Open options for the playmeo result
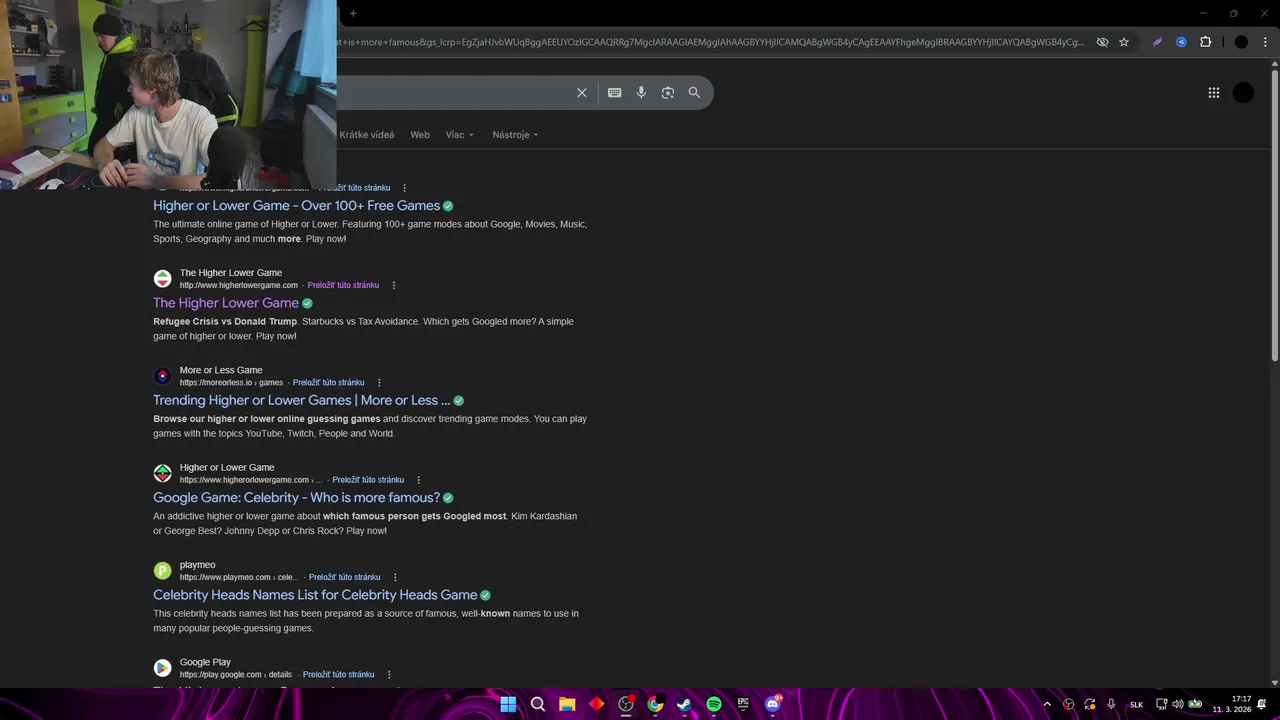 (395, 577)
